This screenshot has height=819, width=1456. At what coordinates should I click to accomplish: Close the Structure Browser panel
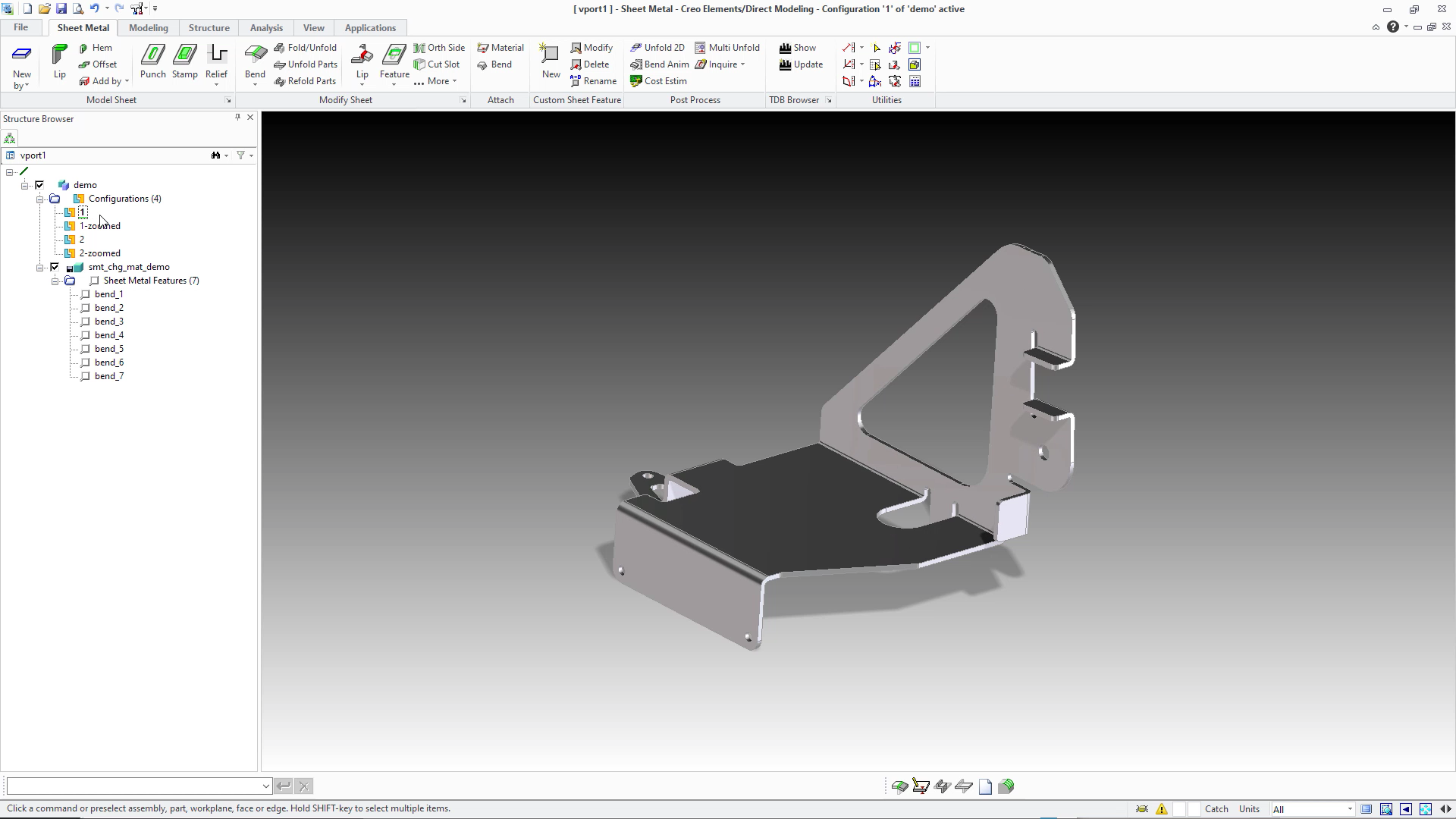coord(250,118)
